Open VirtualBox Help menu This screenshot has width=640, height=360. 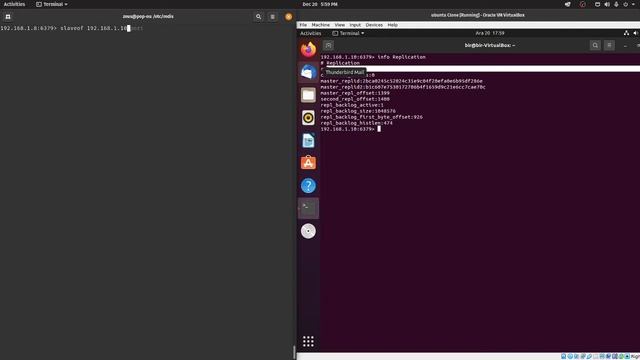[x=392, y=25]
